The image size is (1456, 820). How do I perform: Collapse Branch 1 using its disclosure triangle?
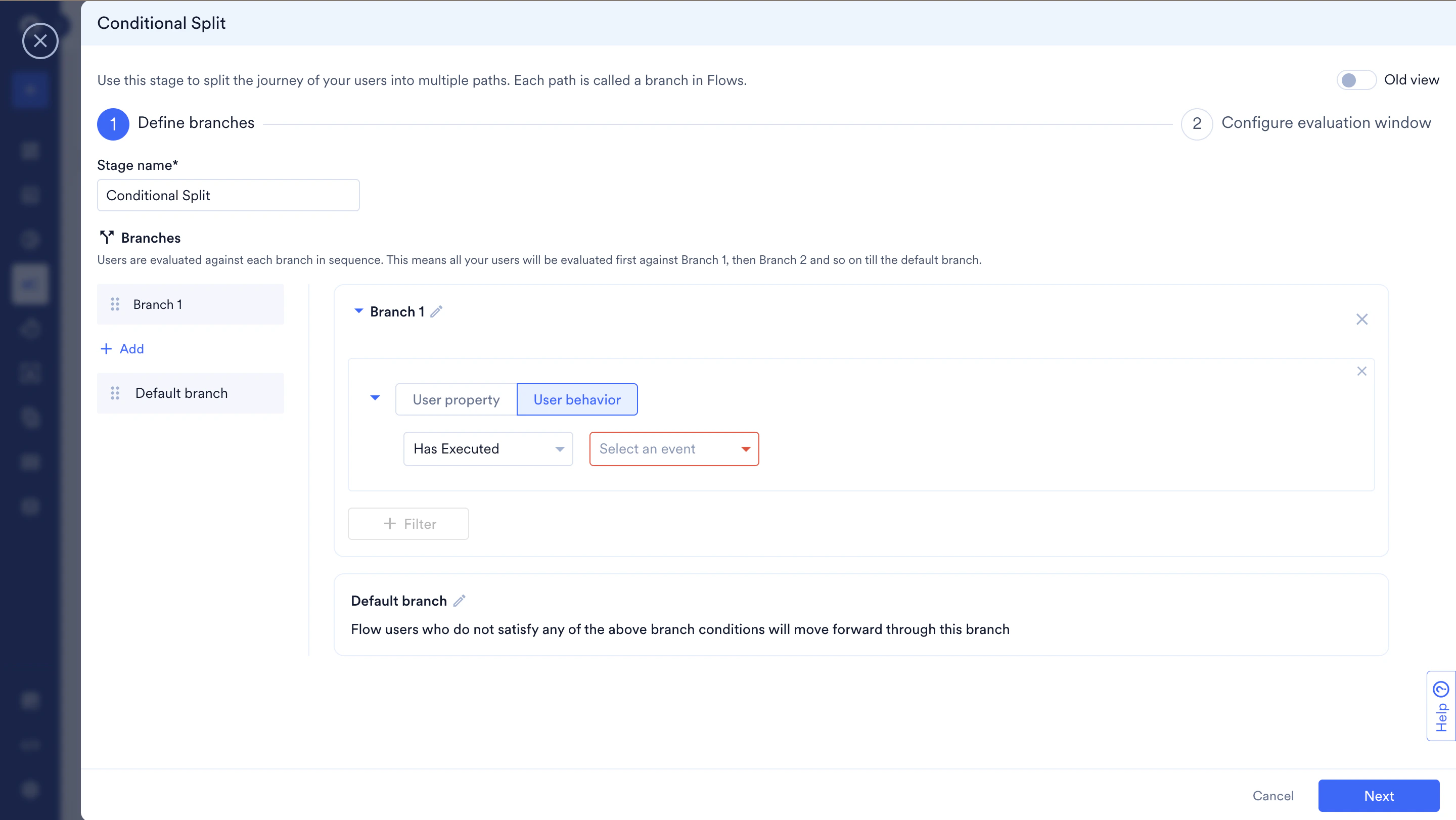(358, 310)
